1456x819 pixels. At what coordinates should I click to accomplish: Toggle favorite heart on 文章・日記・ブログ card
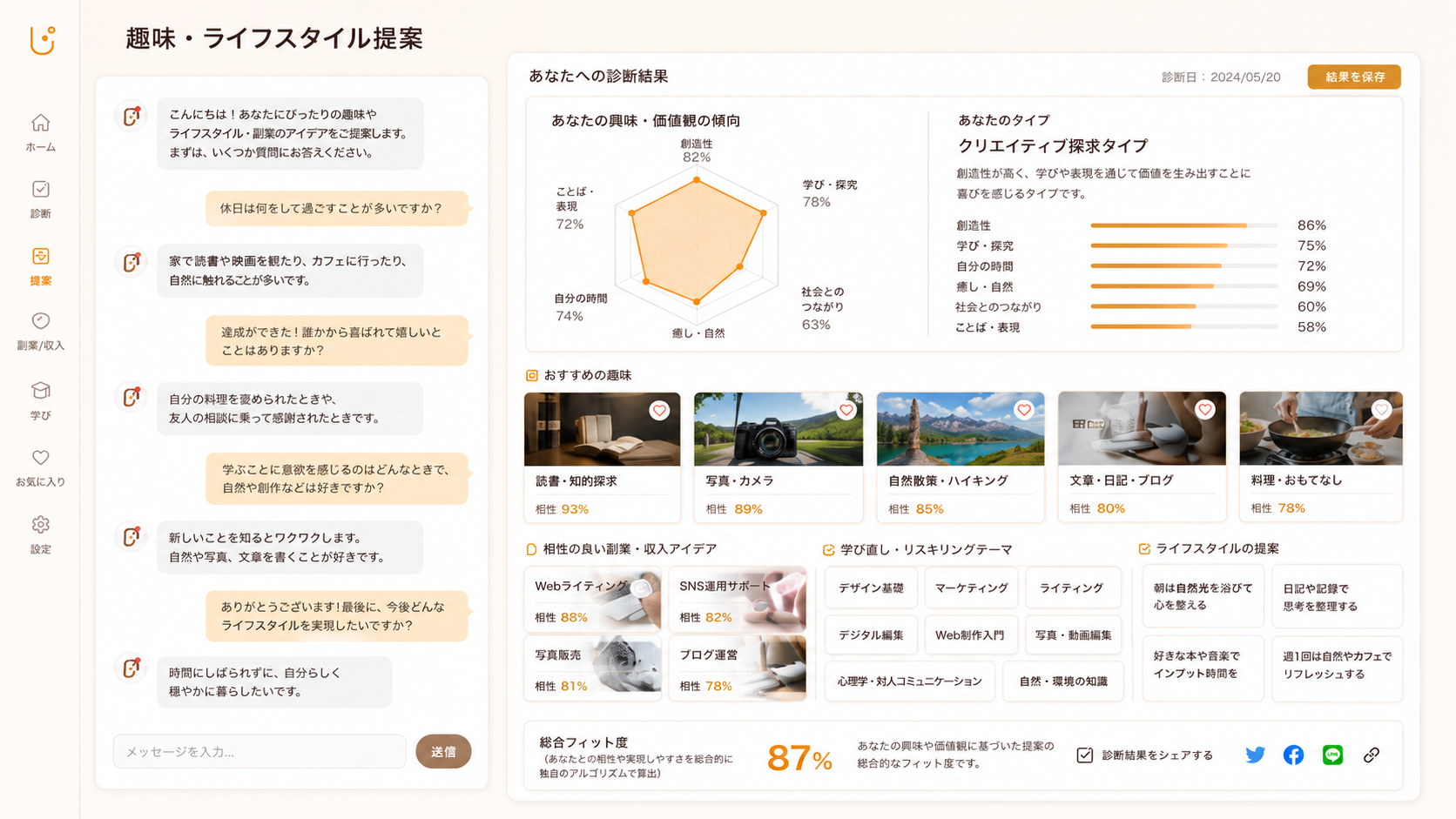click(x=1205, y=409)
